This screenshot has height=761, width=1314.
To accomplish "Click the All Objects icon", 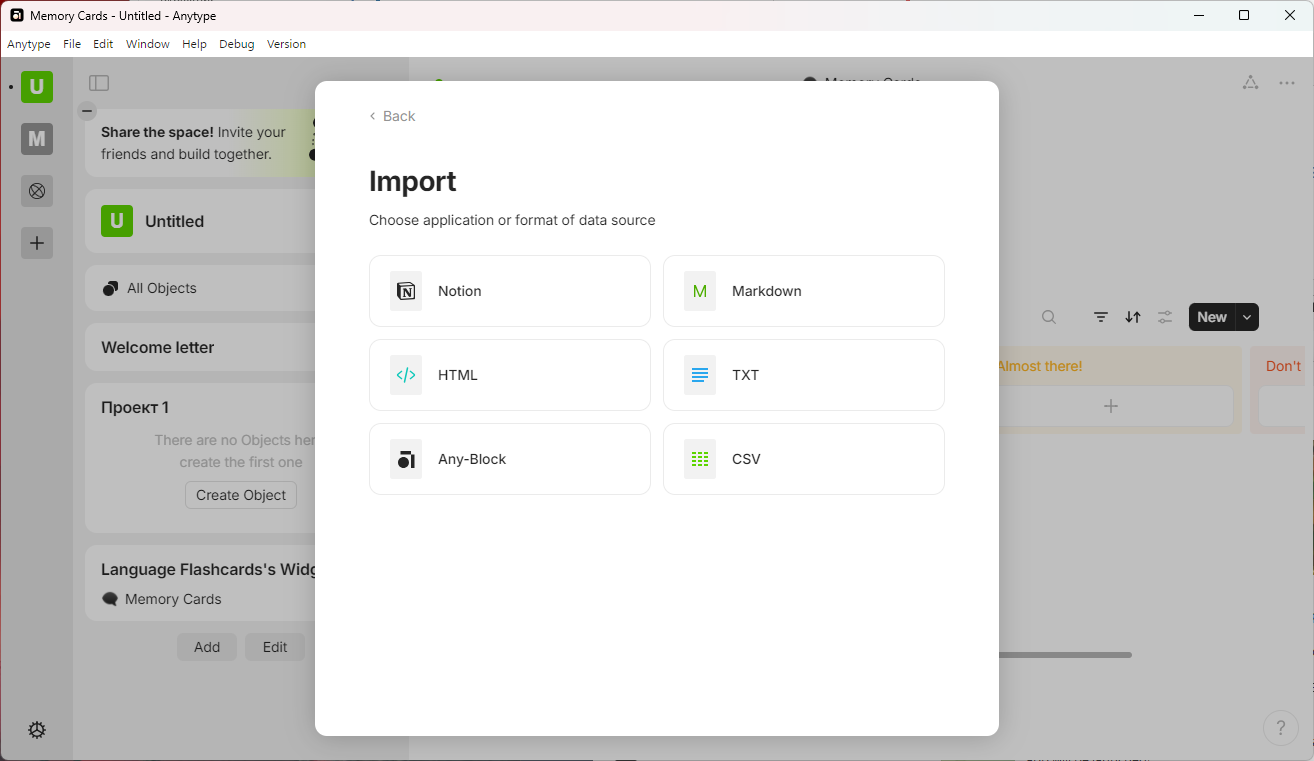I will 111,288.
